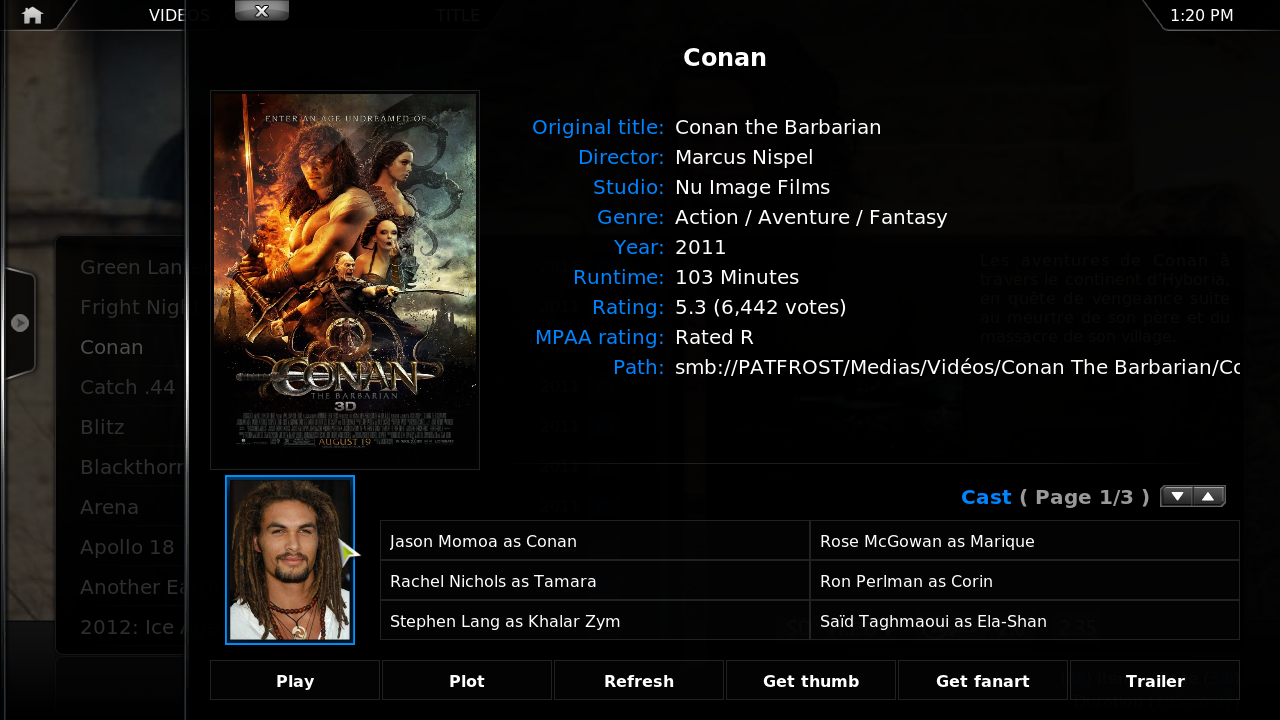Select Blitz in the movie list
The image size is (1280, 720).
click(103, 427)
